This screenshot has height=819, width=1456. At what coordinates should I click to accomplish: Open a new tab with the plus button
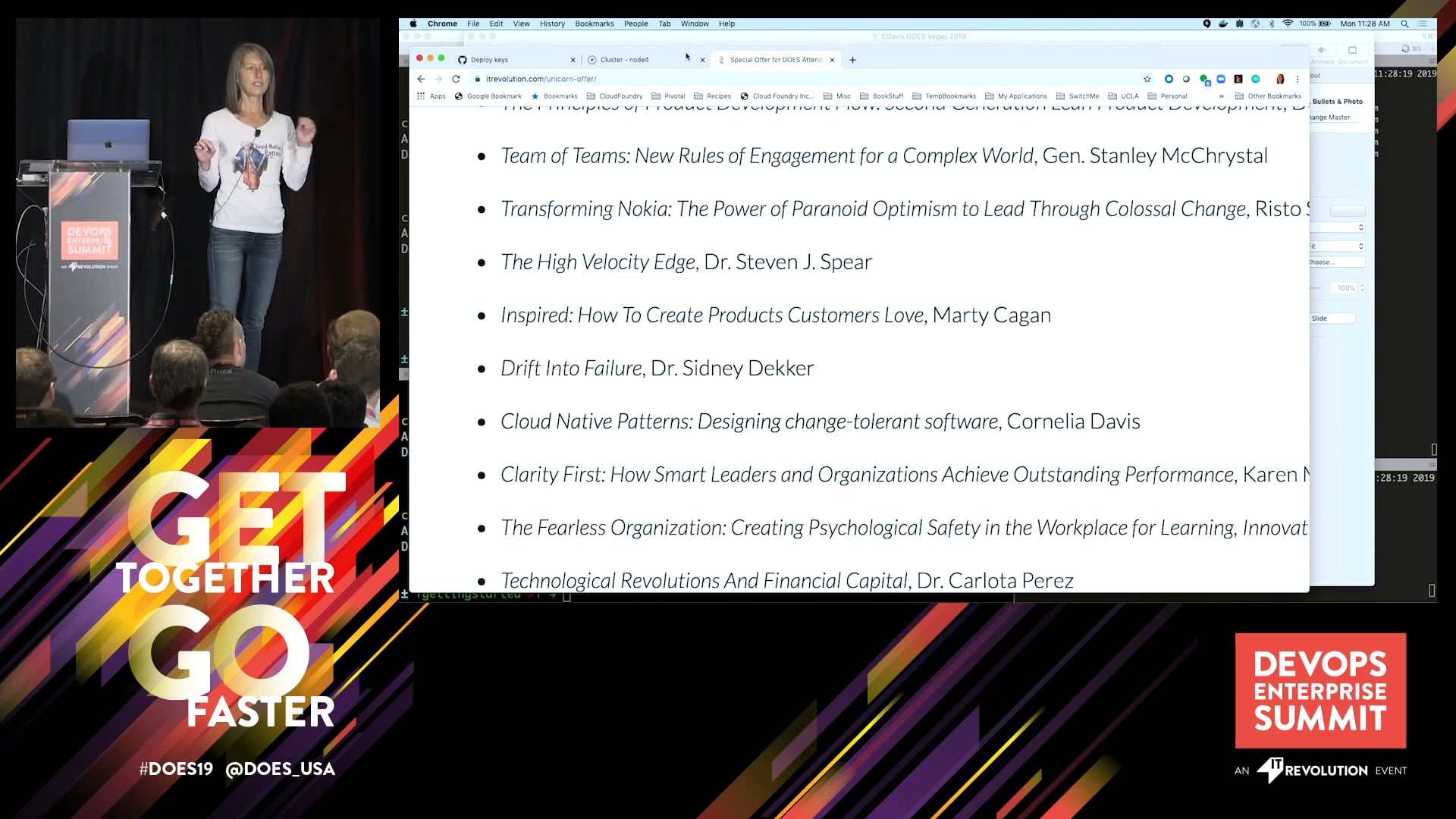click(852, 60)
